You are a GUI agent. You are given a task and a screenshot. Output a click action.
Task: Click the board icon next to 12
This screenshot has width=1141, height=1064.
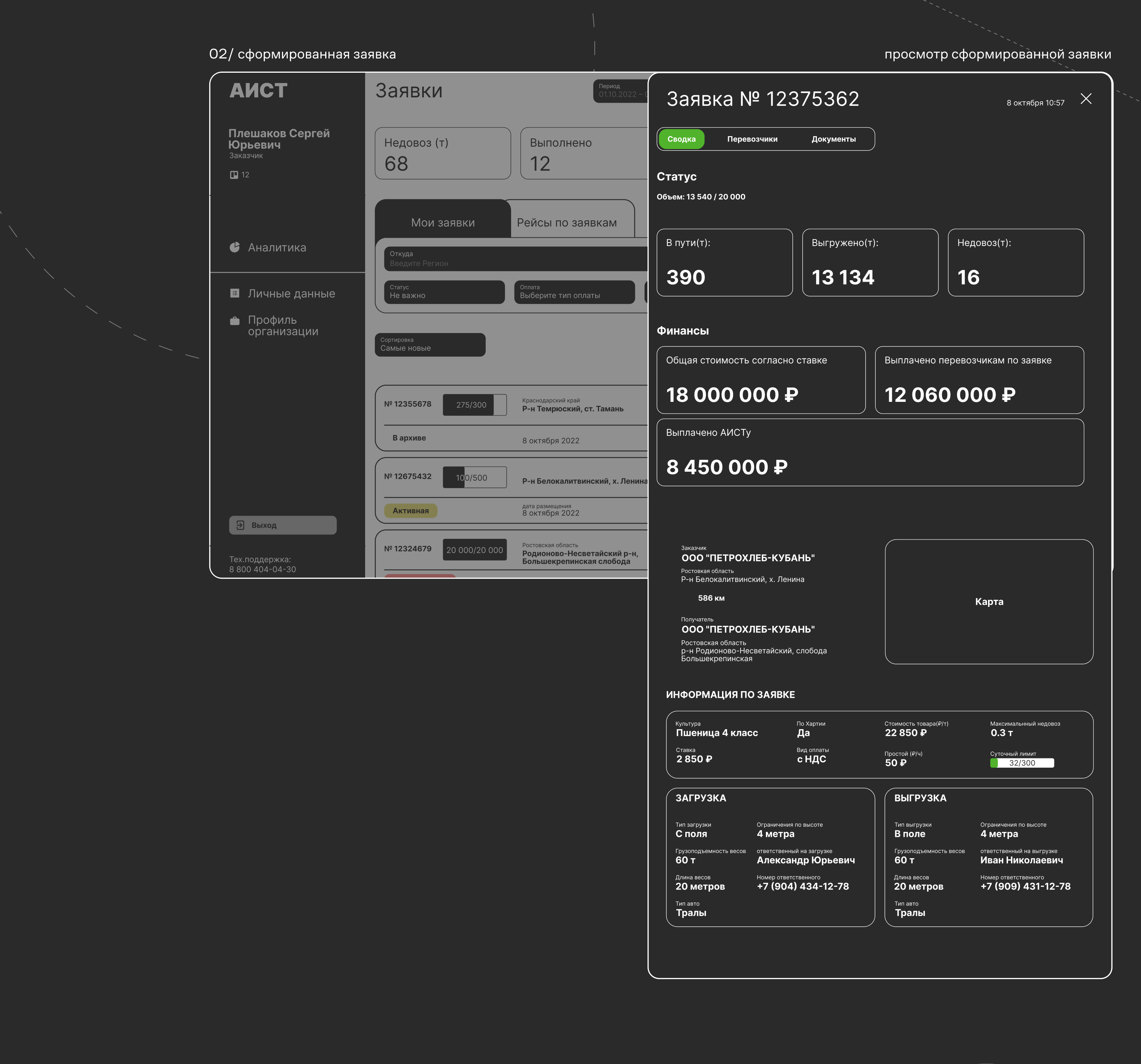coord(234,175)
